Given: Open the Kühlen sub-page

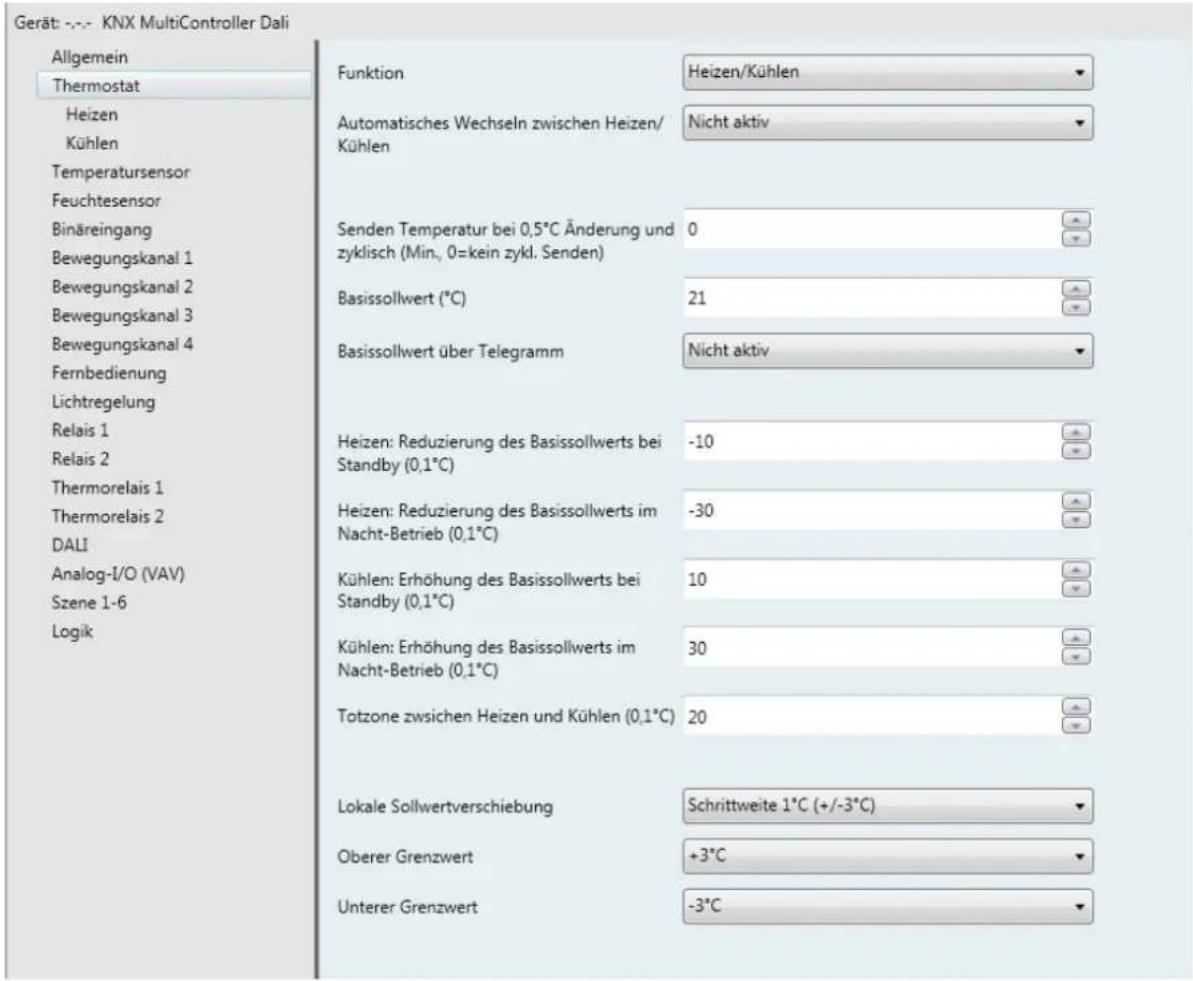Looking at the screenshot, I should click(91, 143).
